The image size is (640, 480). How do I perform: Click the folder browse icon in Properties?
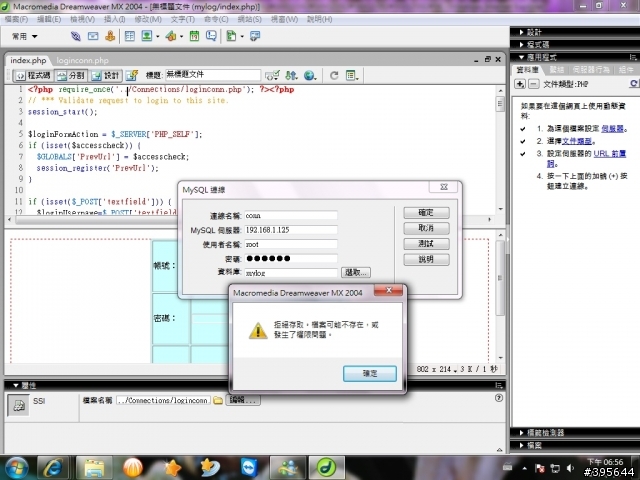(218, 400)
